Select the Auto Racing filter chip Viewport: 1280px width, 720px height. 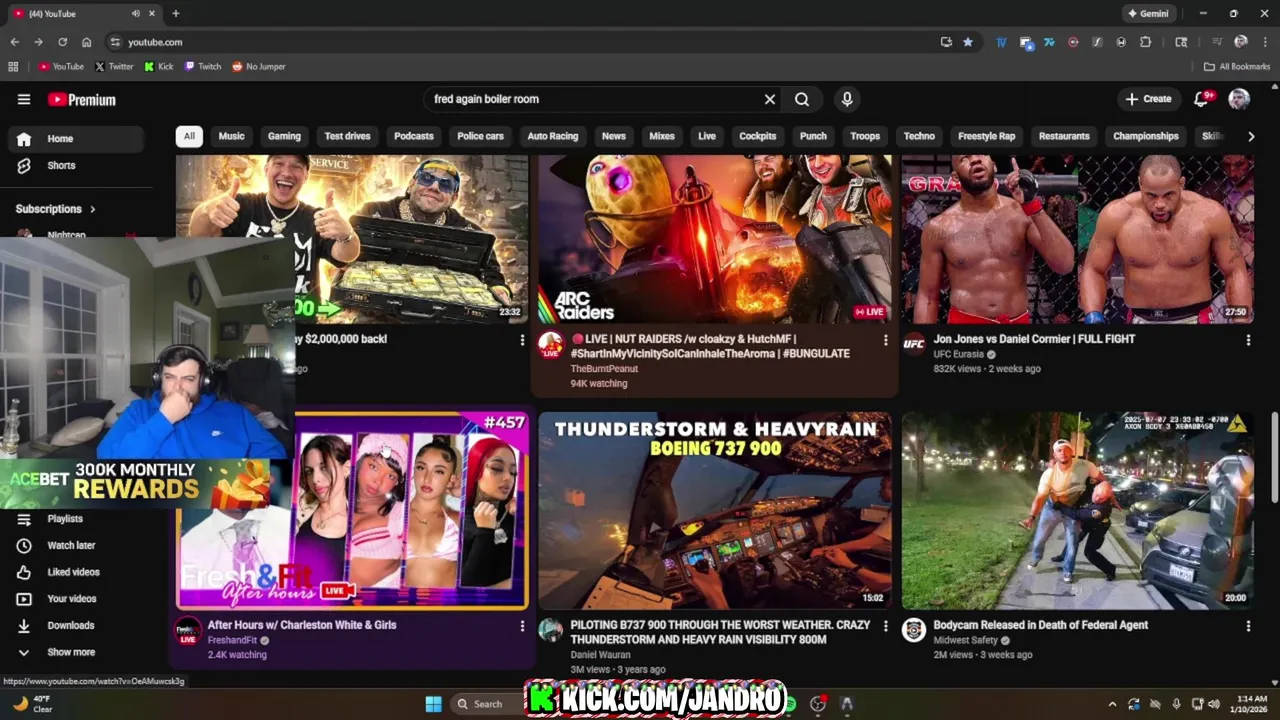coord(553,136)
